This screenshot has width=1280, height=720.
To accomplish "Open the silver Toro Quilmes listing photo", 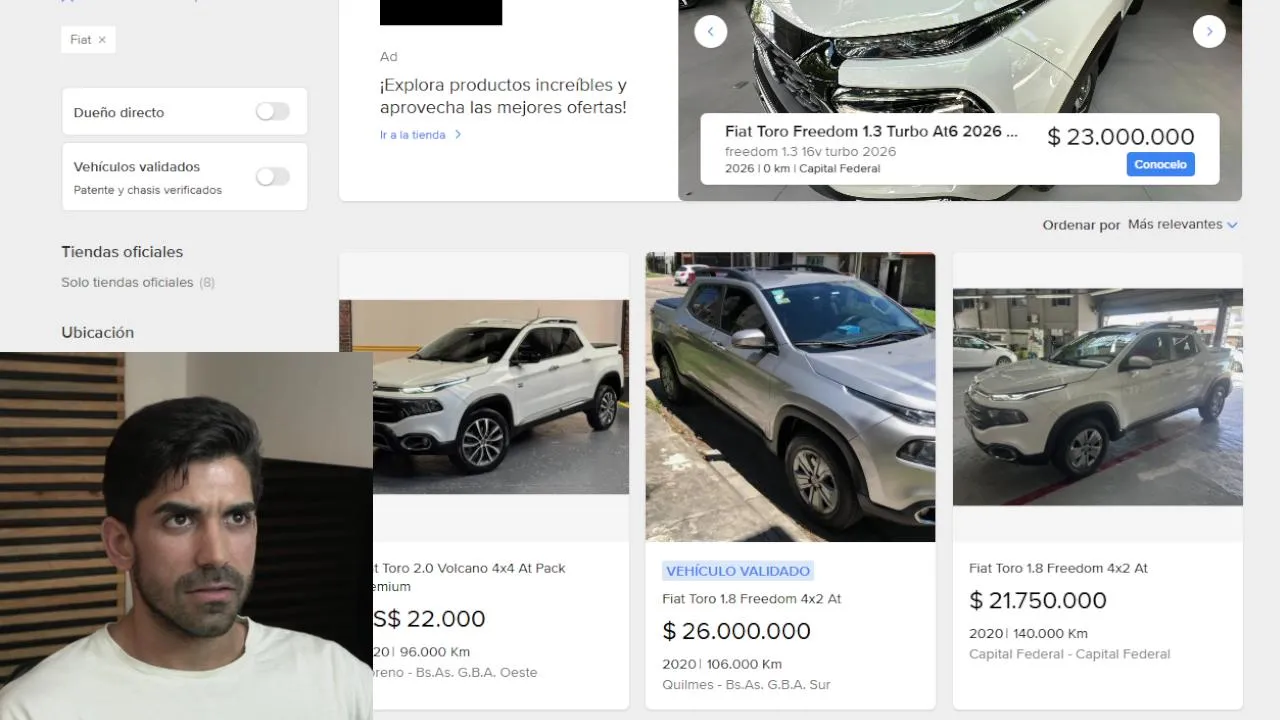I will (790, 397).
